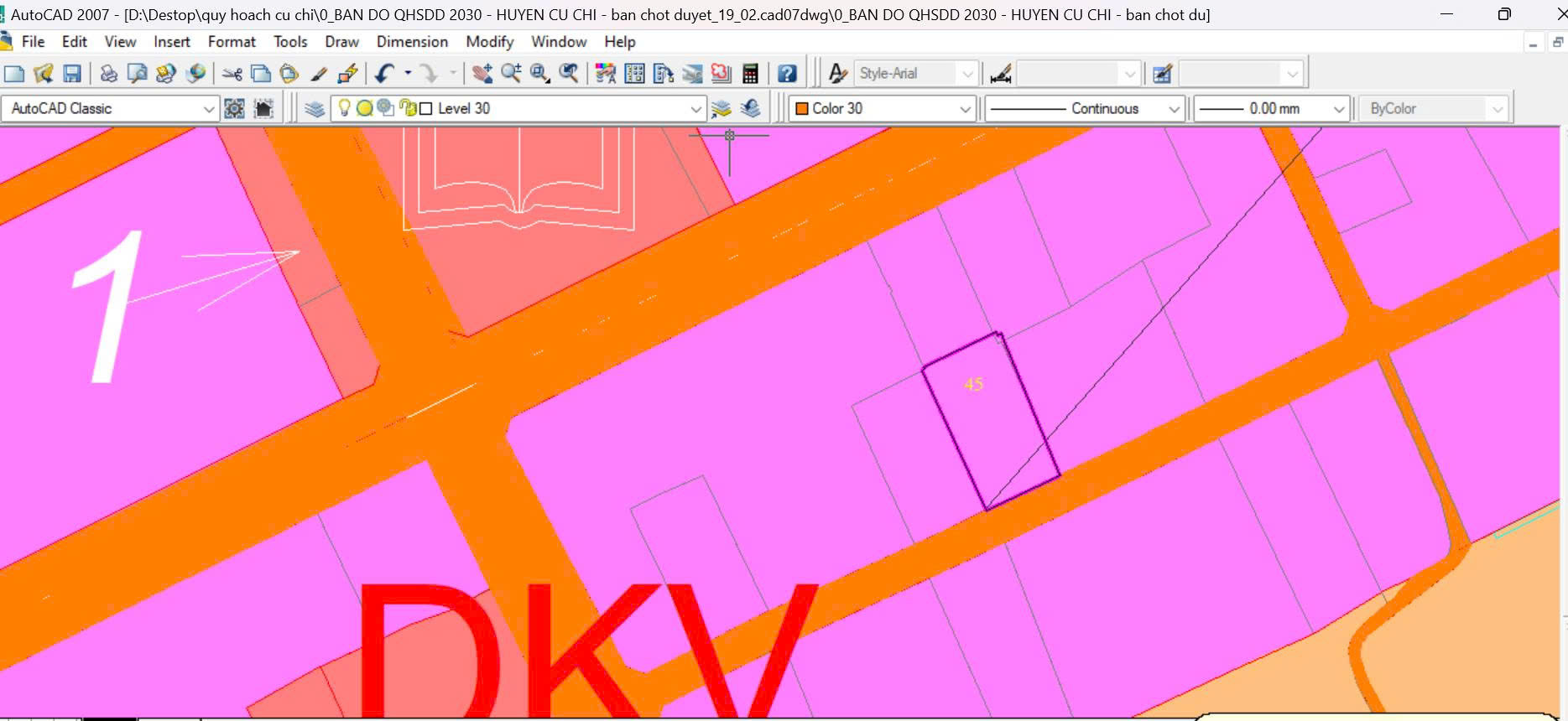Viewport: 1568px width, 721px height.
Task: Click the Help question mark icon
Action: [787, 74]
